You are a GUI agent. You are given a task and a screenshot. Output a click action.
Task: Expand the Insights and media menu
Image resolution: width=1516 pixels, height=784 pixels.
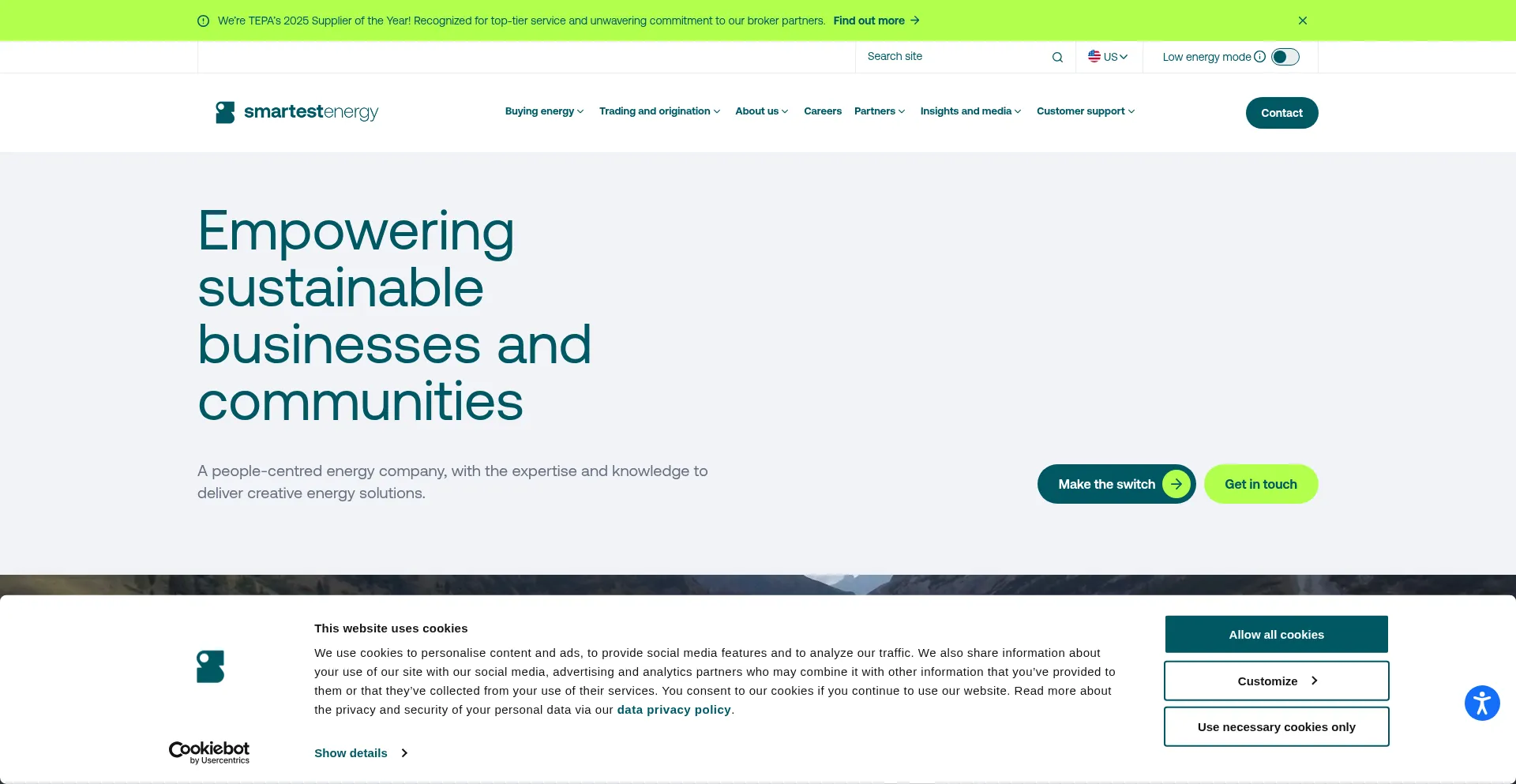(970, 111)
